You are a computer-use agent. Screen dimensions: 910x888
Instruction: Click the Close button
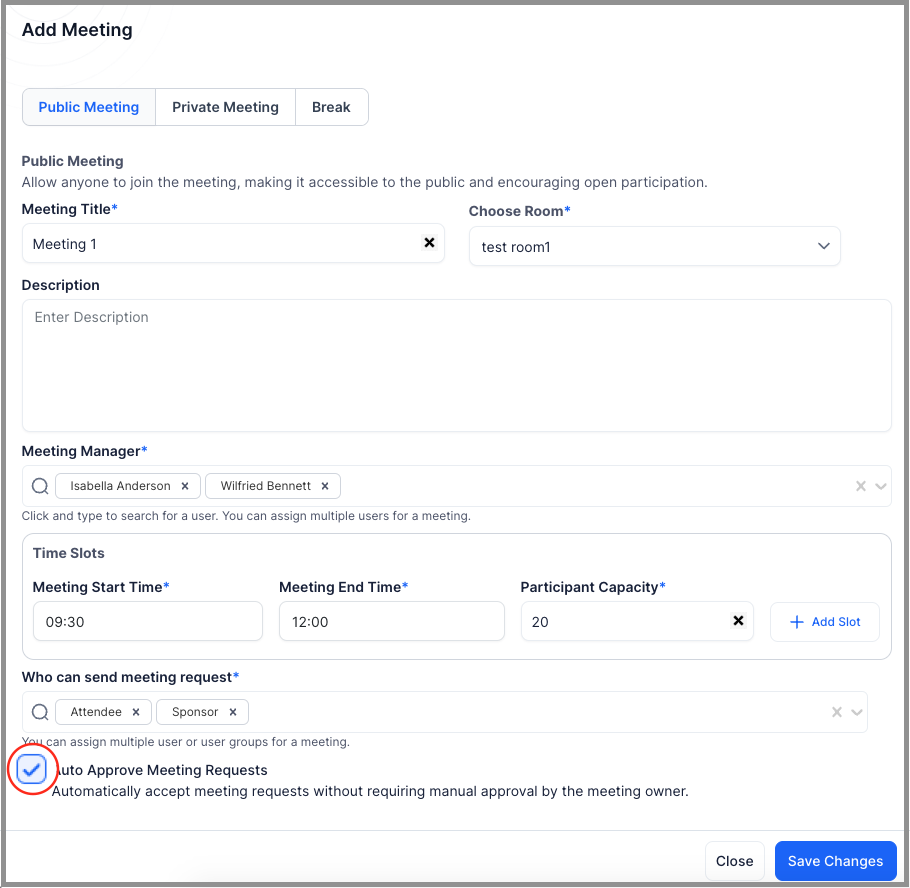pyautogui.click(x=734, y=861)
